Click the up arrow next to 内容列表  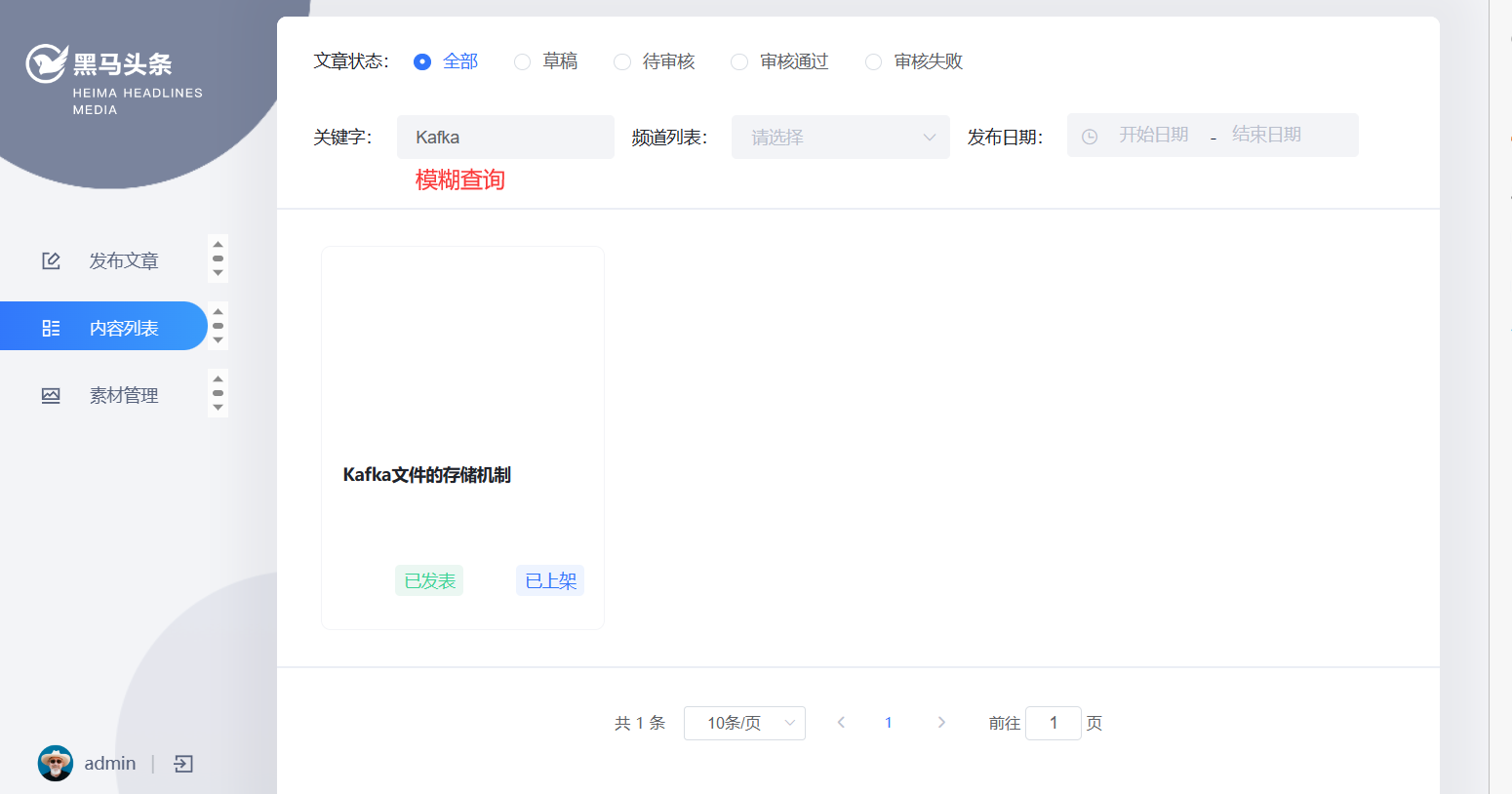219,312
